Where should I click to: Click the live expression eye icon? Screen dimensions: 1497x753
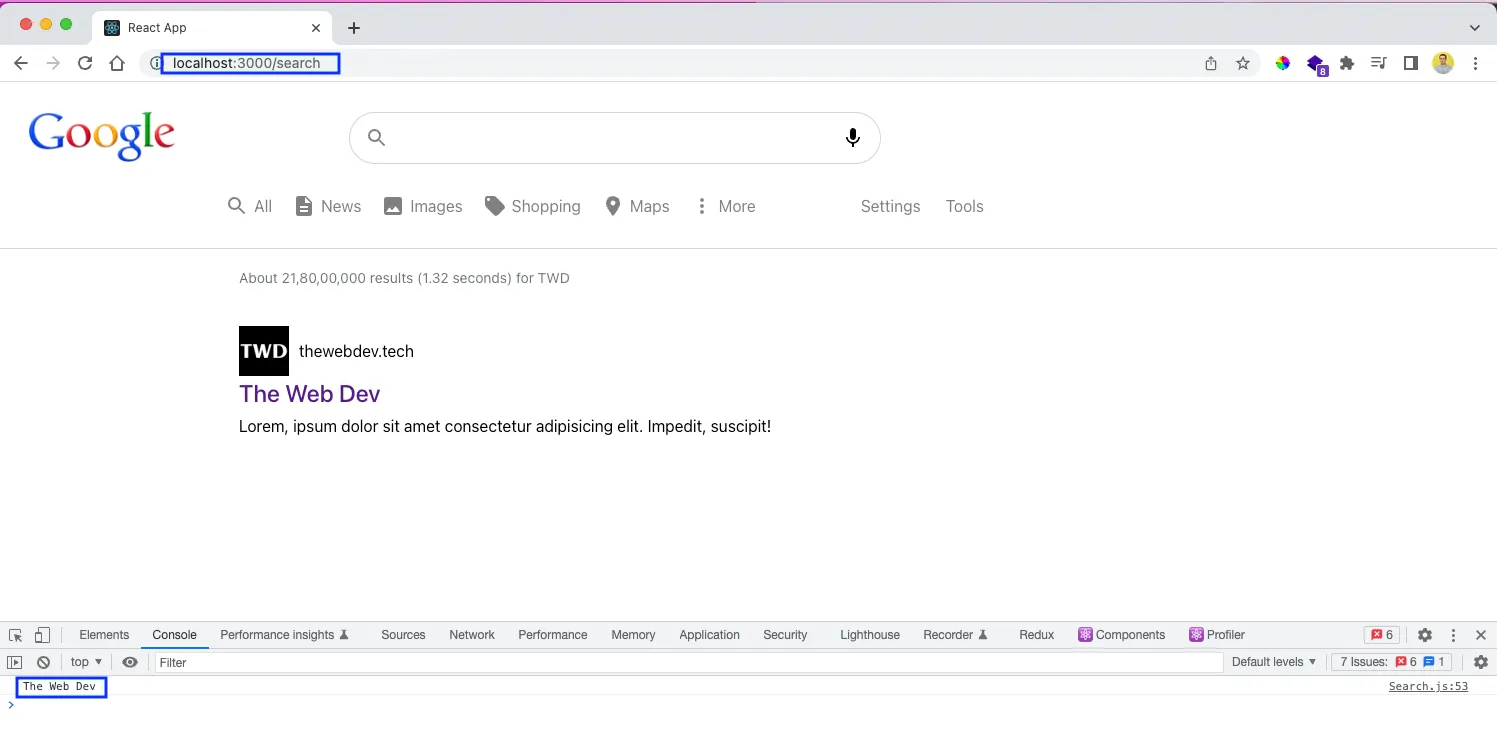(130, 662)
